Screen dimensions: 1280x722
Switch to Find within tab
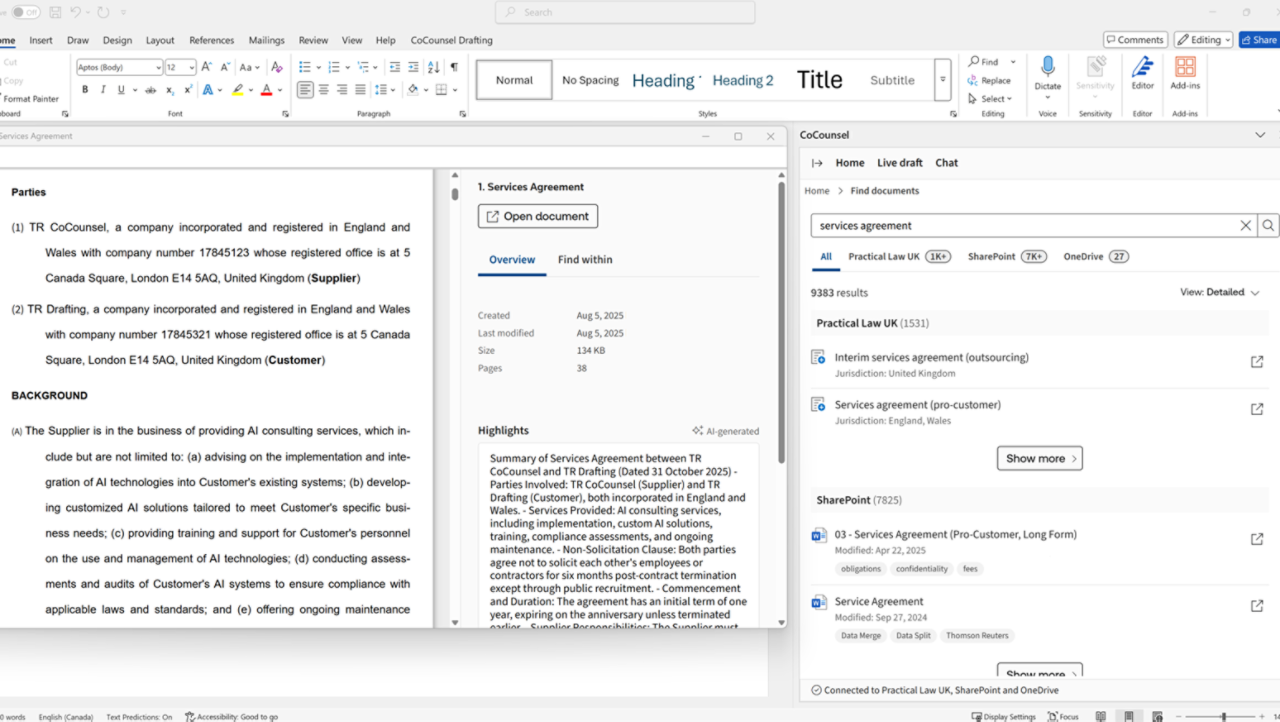[x=585, y=260]
